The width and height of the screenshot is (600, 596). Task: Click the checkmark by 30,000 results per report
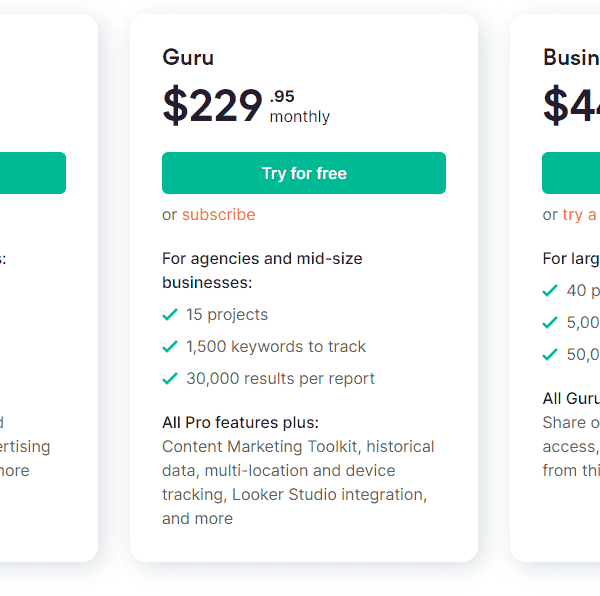(170, 378)
